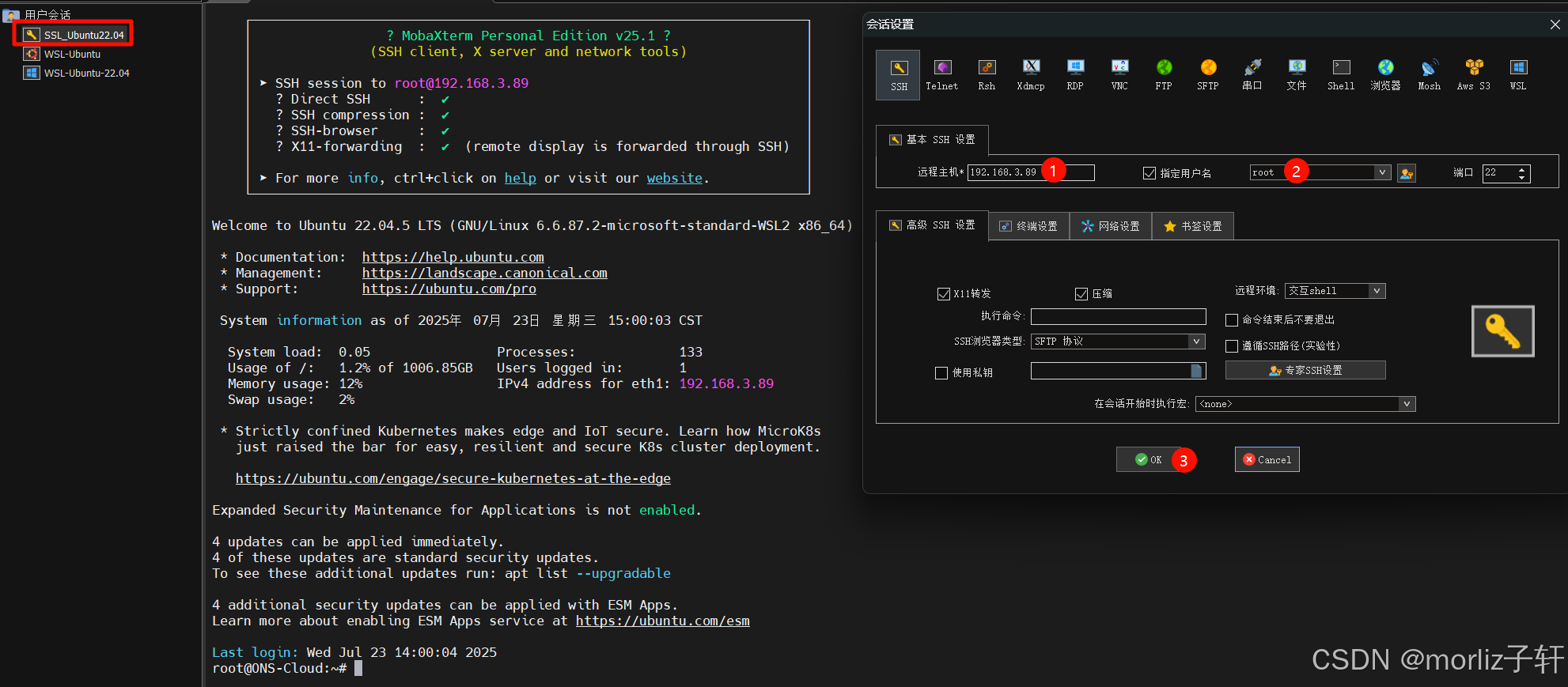Switch to 终端设置 tab
Viewport: 1568px width, 687px height.
pyautogui.click(x=1028, y=226)
